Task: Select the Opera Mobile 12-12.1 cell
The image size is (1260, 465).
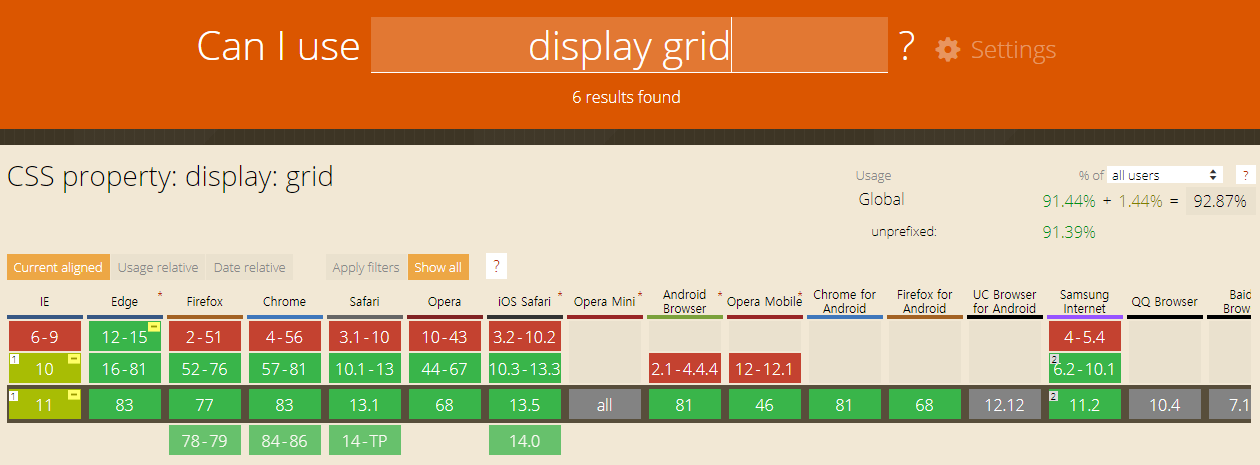Action: [765, 368]
